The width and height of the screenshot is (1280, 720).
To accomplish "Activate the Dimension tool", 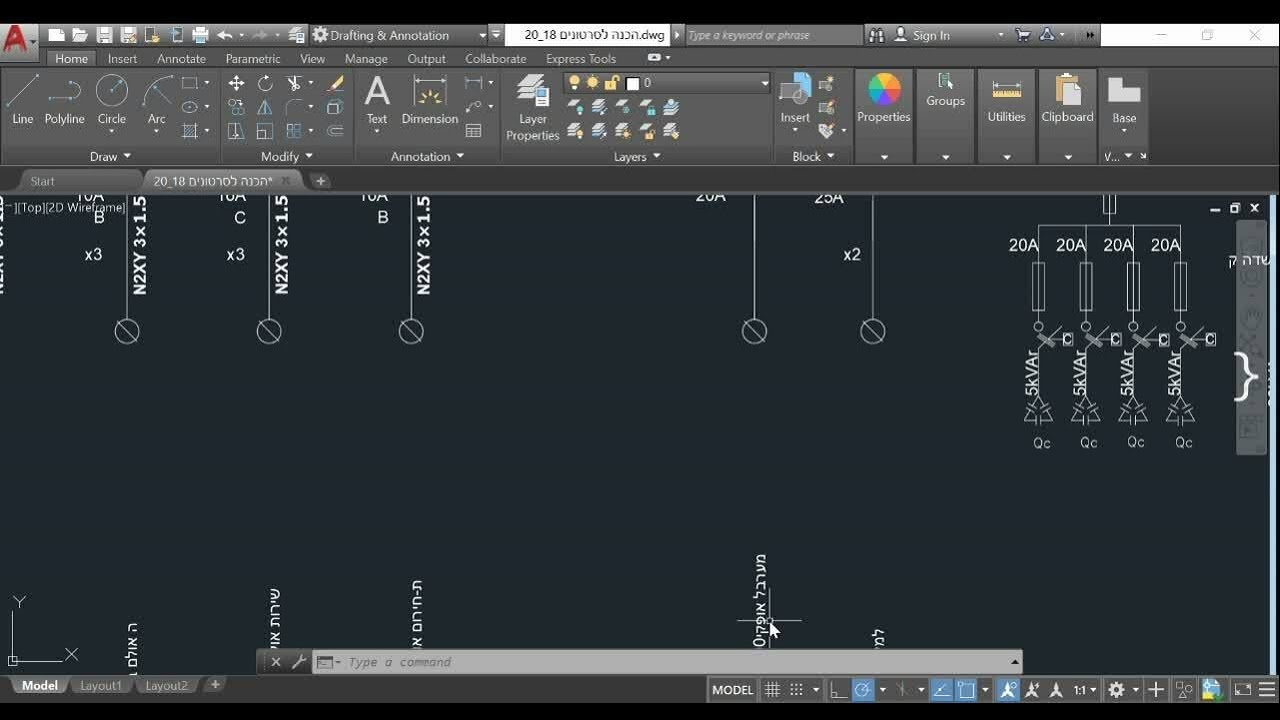I will [430, 100].
